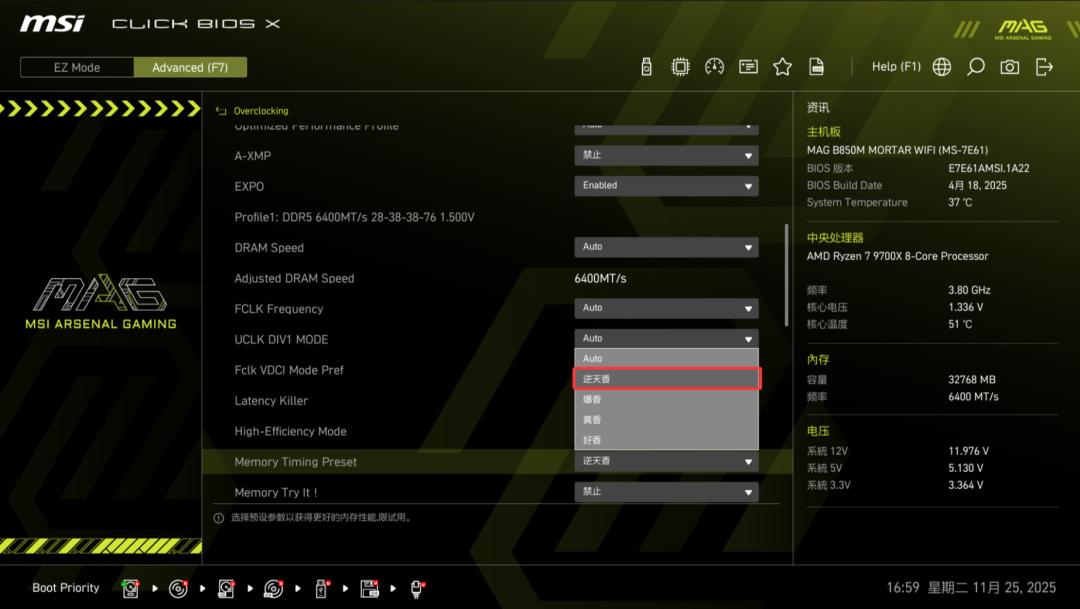Click the 32768 MB memory capacity value

pos(971,380)
